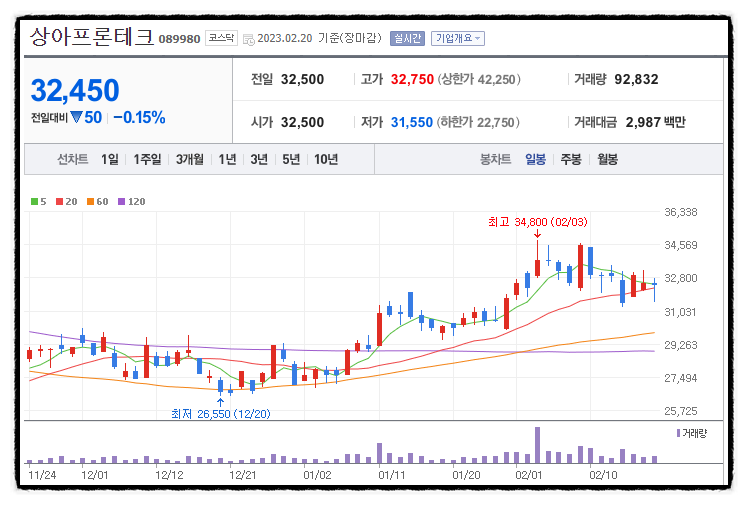Click the 02/01 date axis label
Viewport: 748px width, 505px height.
tap(529, 475)
